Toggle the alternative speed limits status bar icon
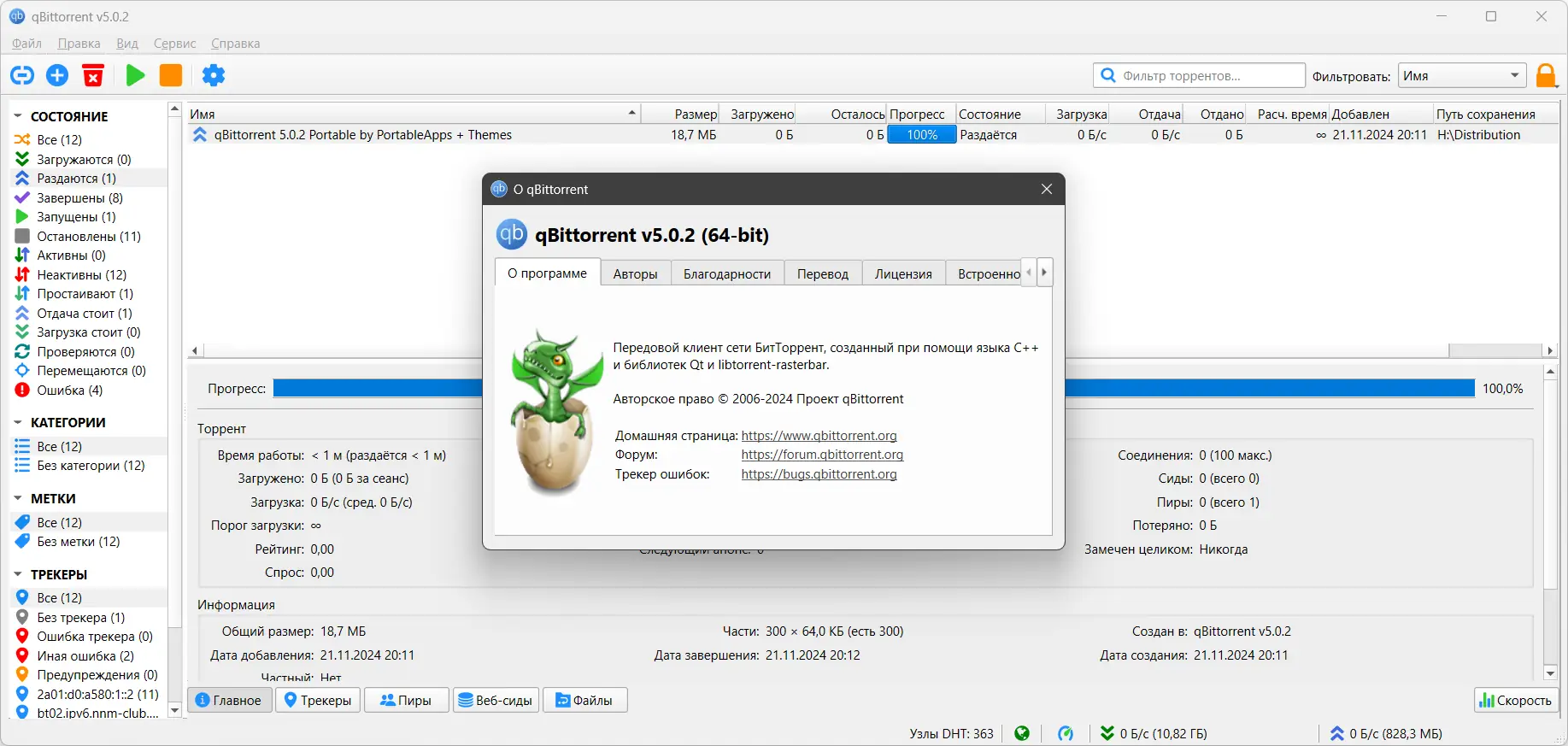Image resolution: width=1568 pixels, height=746 pixels. pos(1066,733)
